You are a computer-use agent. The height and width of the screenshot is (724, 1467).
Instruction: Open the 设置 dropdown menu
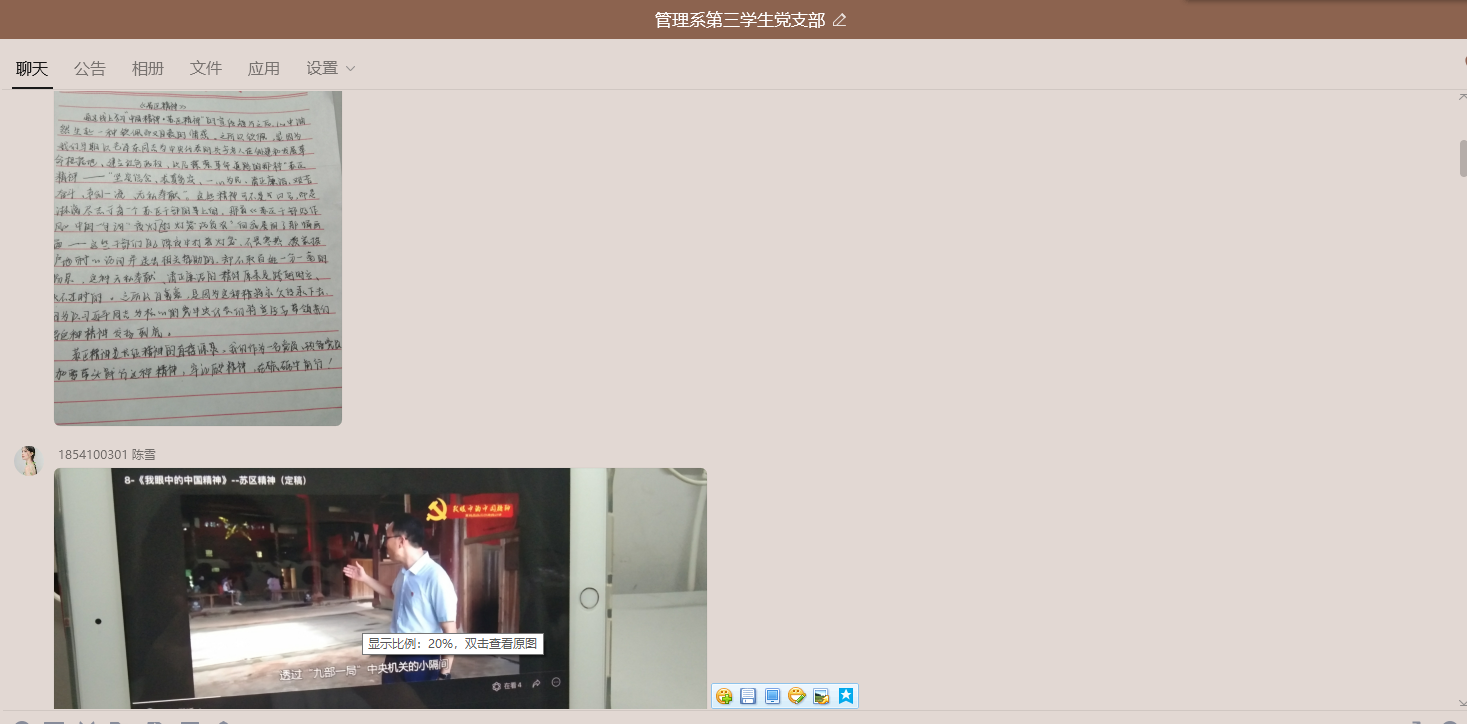pos(331,68)
